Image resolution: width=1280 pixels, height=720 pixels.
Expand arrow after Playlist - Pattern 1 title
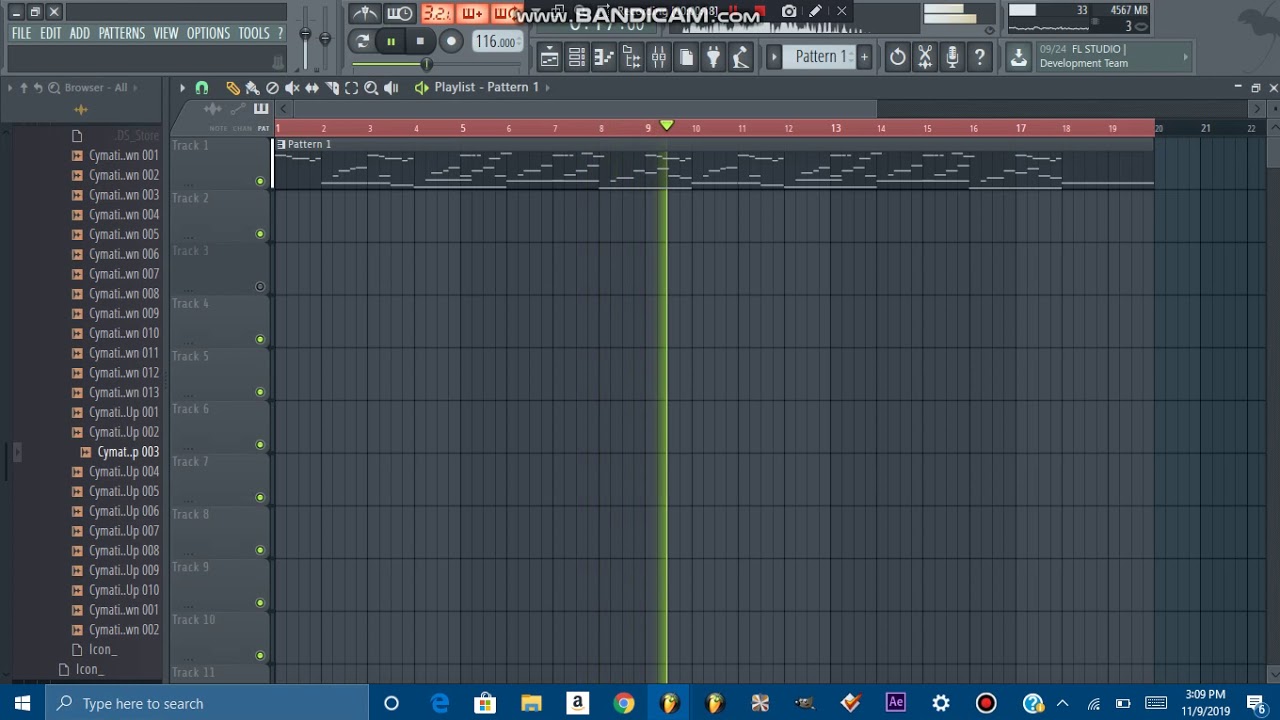[548, 87]
